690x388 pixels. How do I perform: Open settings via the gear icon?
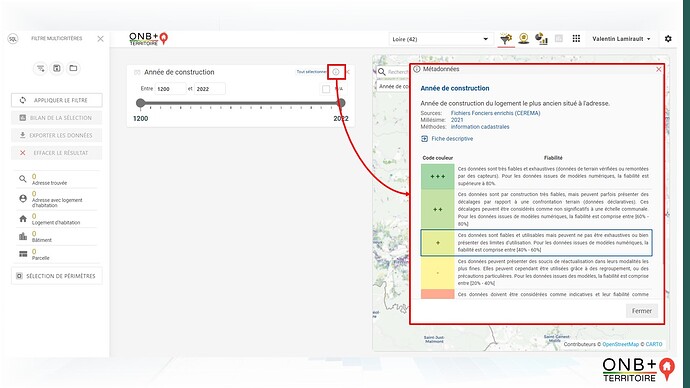click(668, 39)
